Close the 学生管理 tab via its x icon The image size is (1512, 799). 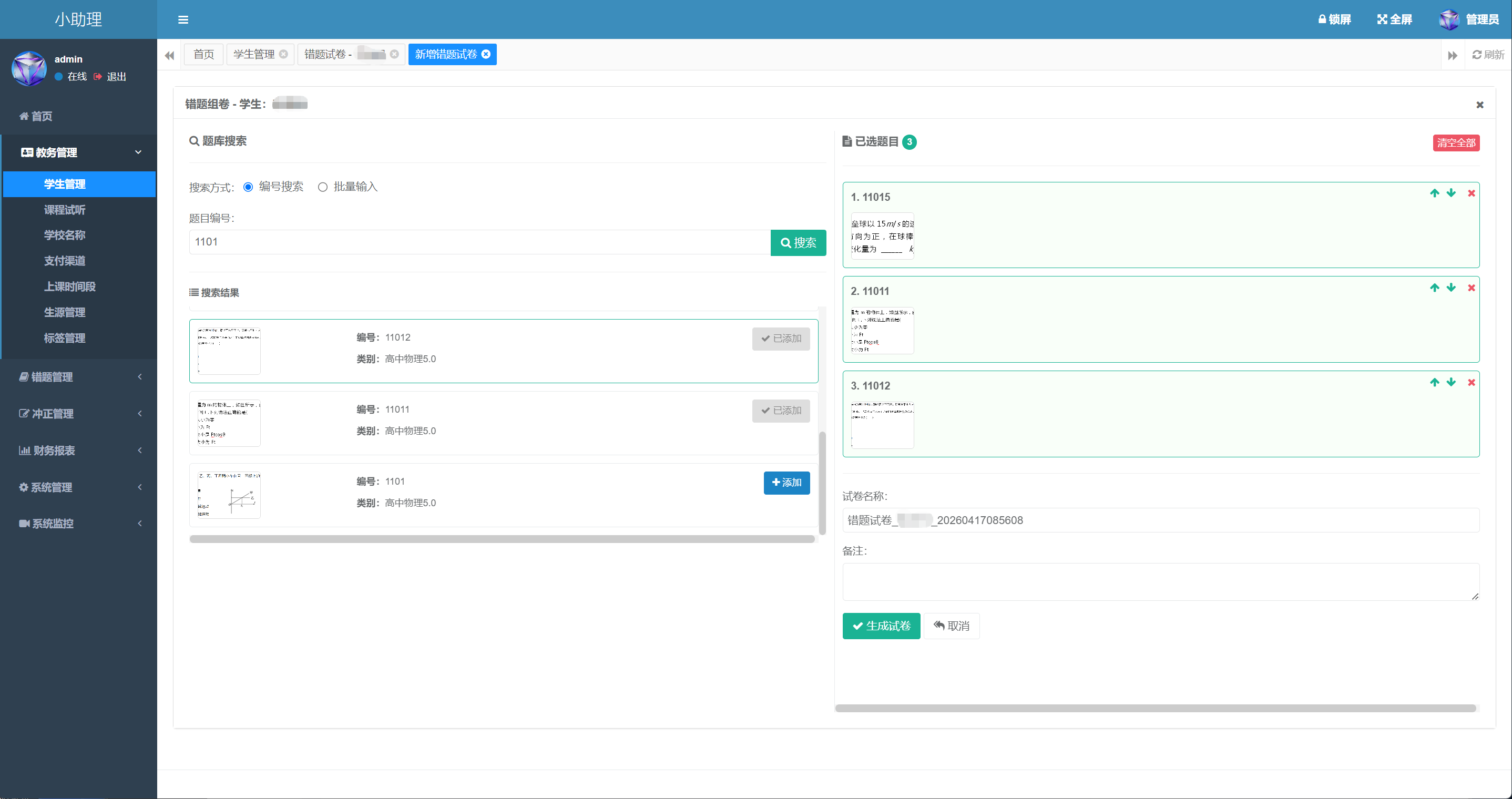283,54
